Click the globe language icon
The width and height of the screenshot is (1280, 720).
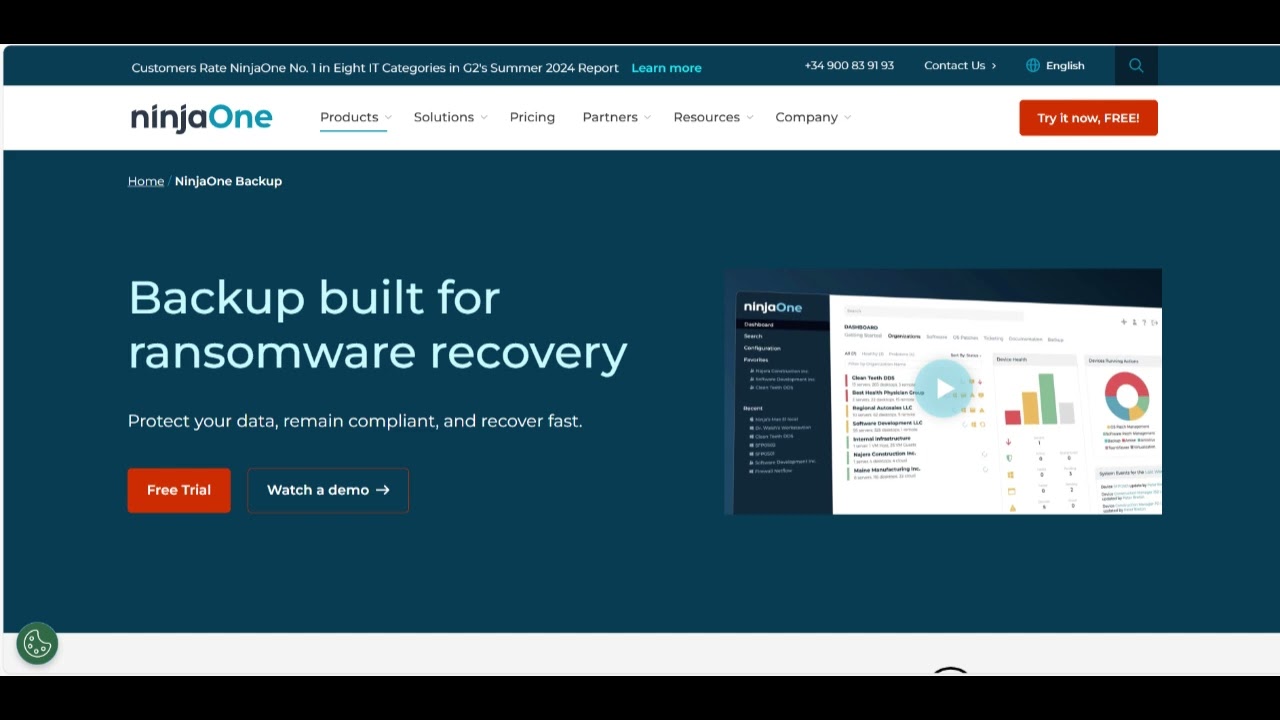click(1033, 66)
